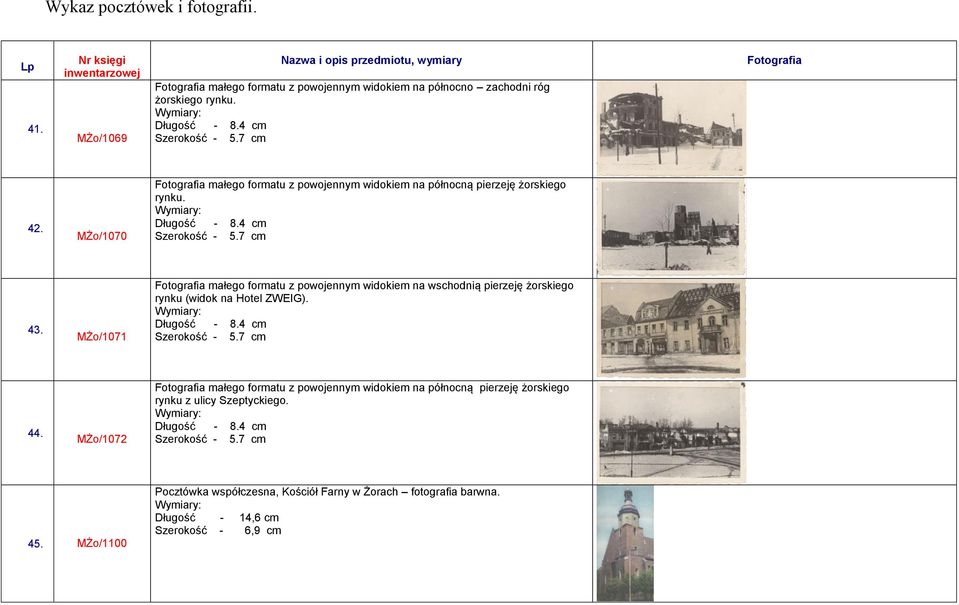
Task: Click inventory number MŻo/1069
Action: (102, 138)
